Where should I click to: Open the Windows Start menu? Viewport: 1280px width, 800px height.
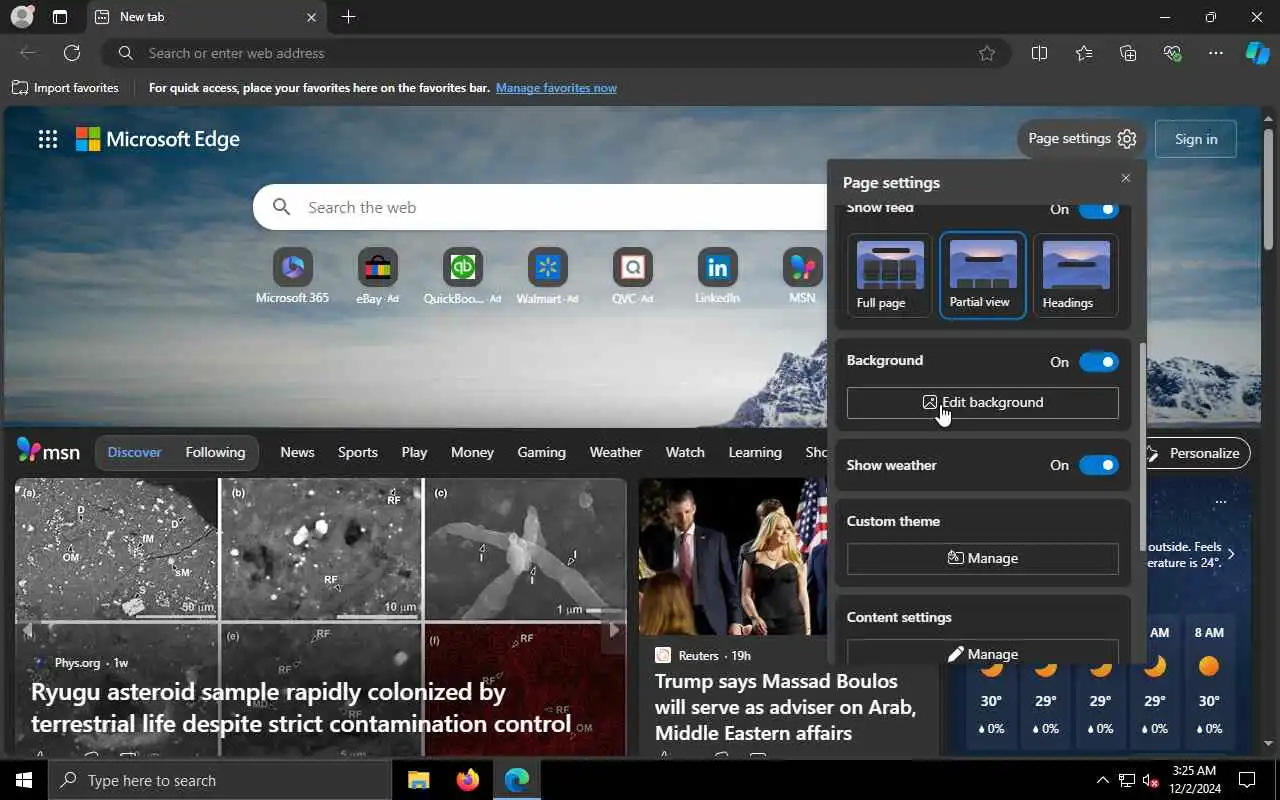pyautogui.click(x=24, y=780)
